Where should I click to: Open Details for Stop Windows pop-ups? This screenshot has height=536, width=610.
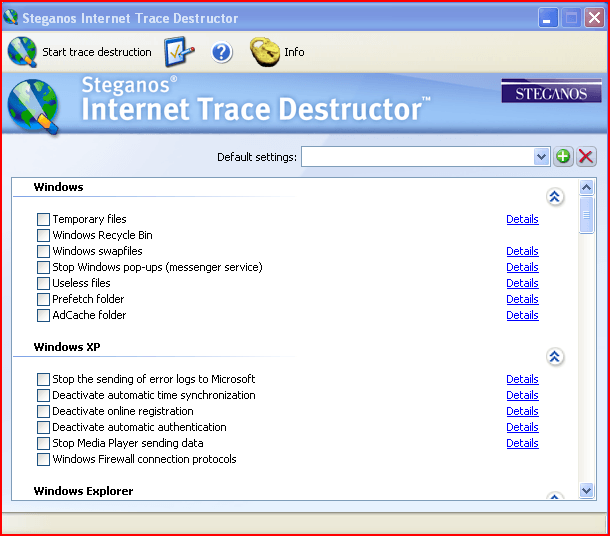point(522,267)
